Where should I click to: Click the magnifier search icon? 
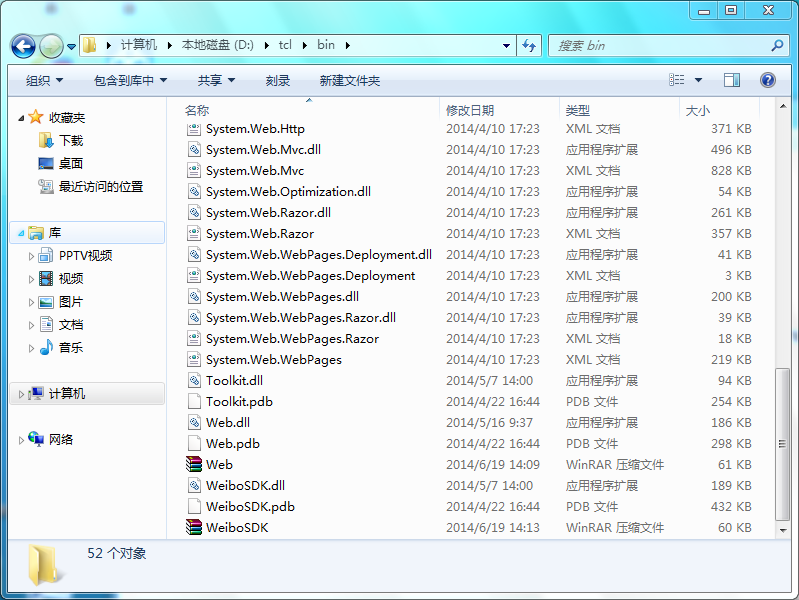coord(777,46)
